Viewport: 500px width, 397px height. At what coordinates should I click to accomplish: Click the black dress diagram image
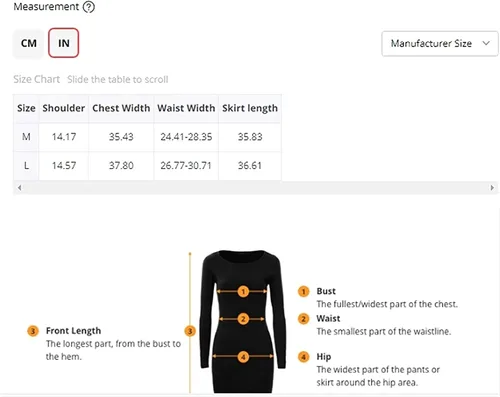(x=243, y=321)
